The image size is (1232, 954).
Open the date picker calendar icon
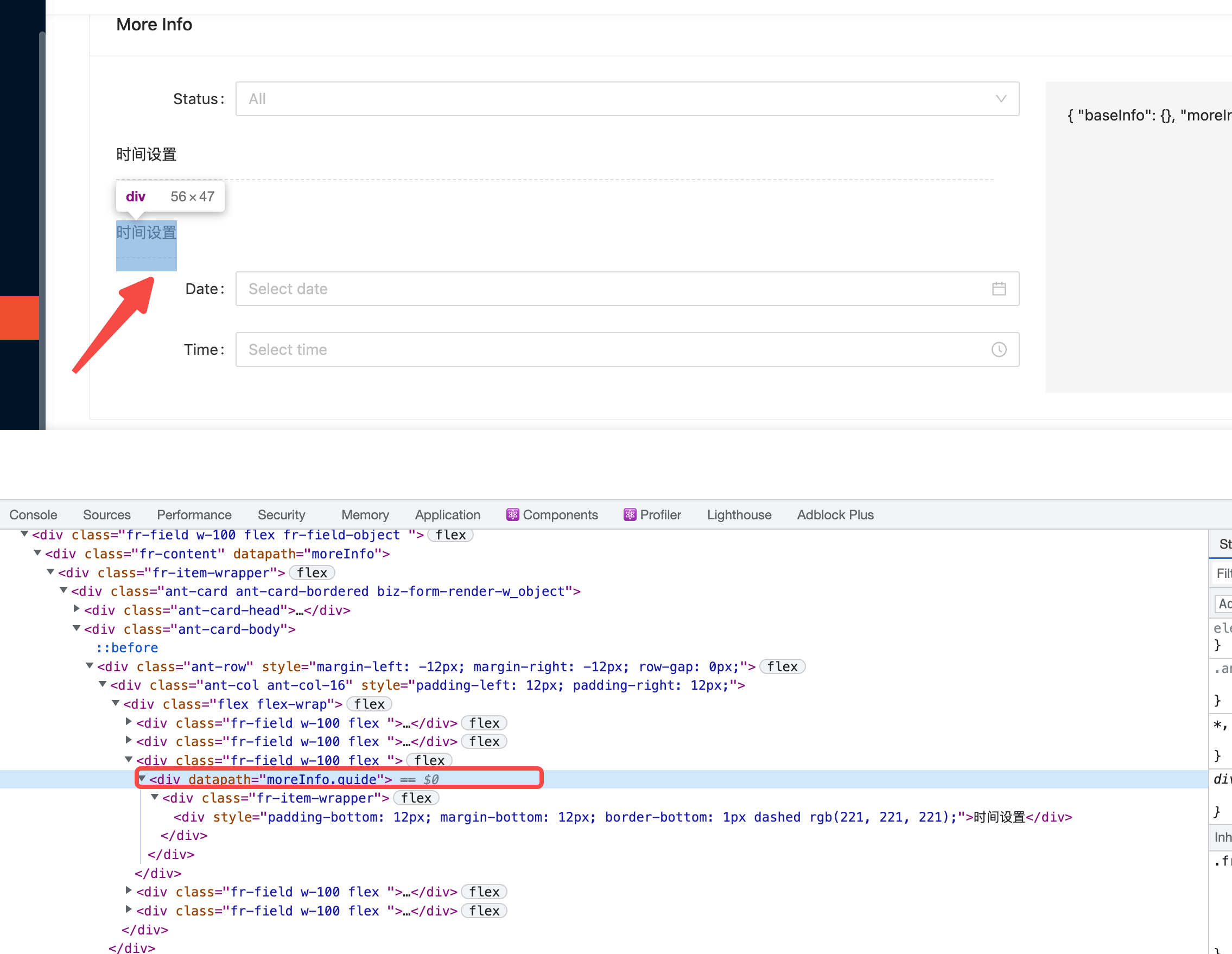[x=1000, y=289]
